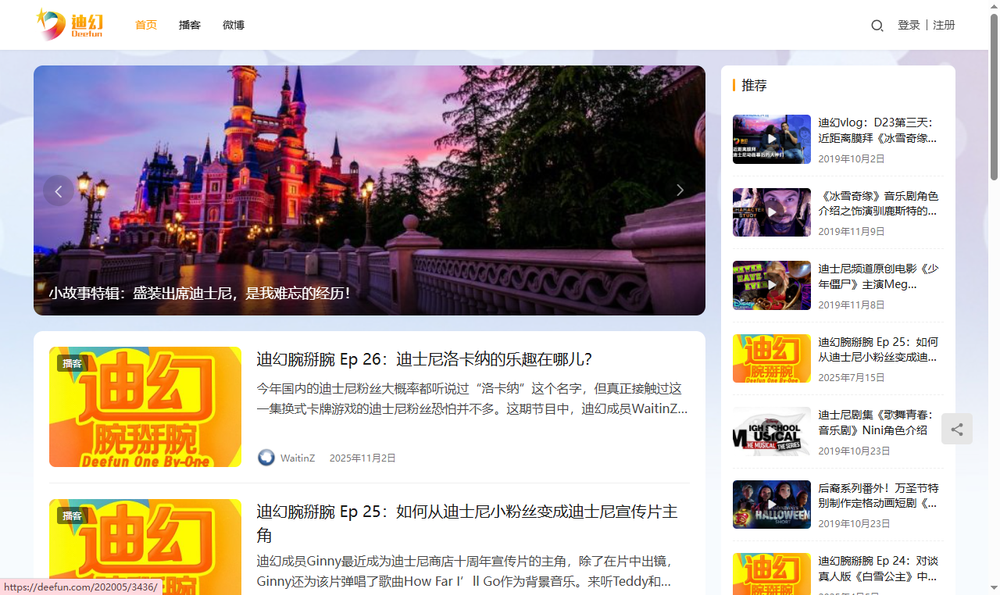Click the carousel previous arrow
This screenshot has height=595, width=1000.
[x=58, y=190]
